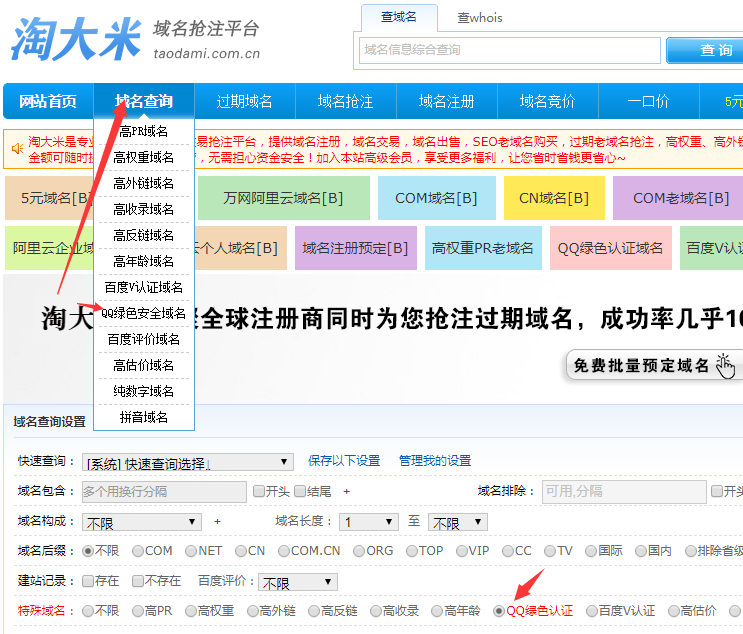
Task: Select the TOP suffix radio button
Action: (x=412, y=552)
